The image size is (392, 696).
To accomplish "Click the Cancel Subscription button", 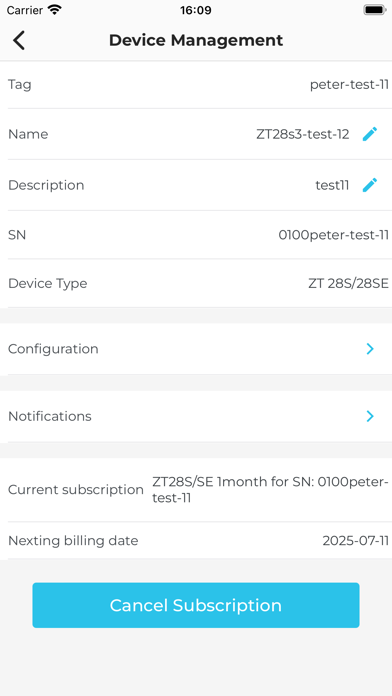I will 196,605.
